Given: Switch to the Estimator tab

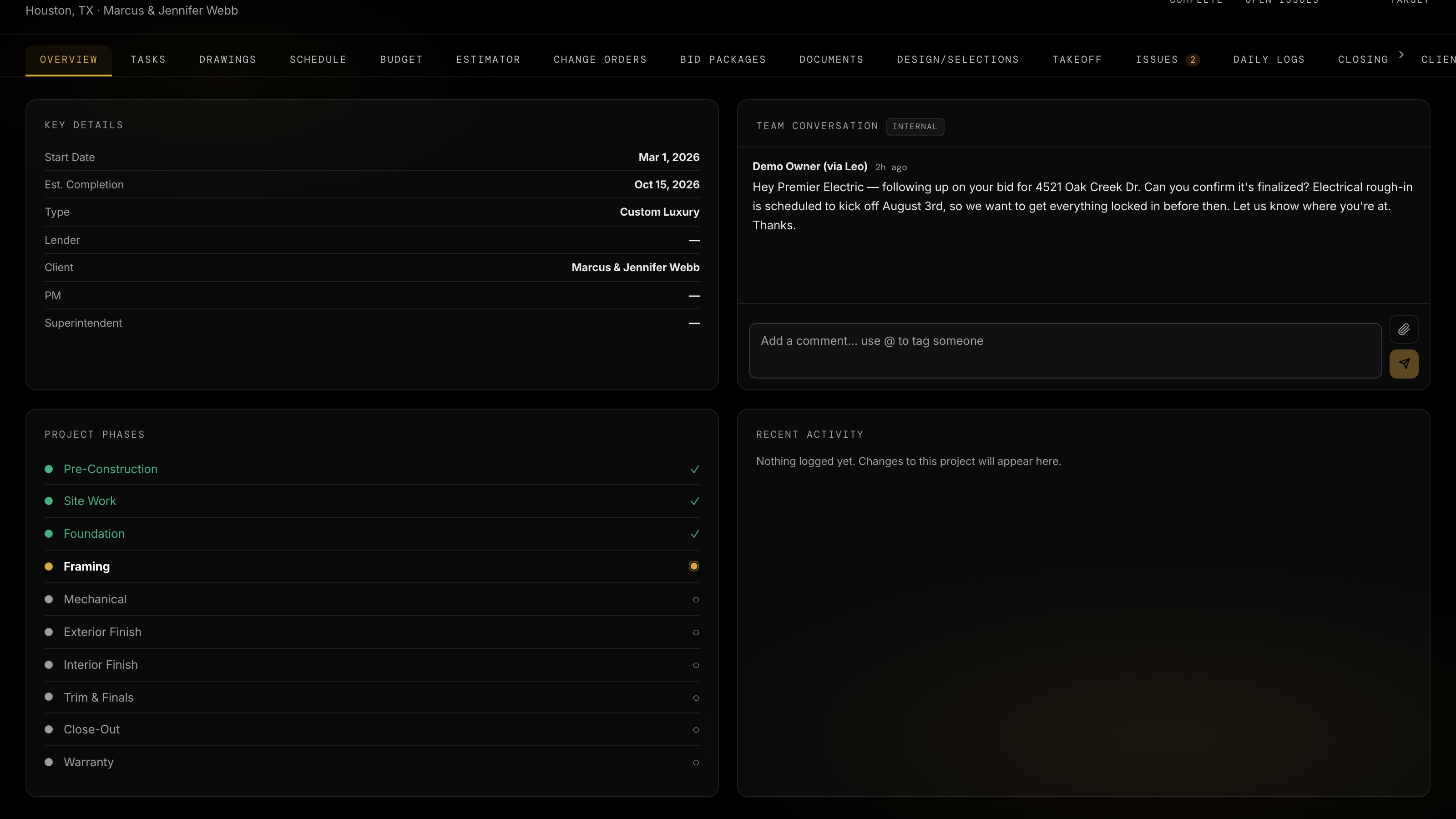Looking at the screenshot, I should point(488,60).
